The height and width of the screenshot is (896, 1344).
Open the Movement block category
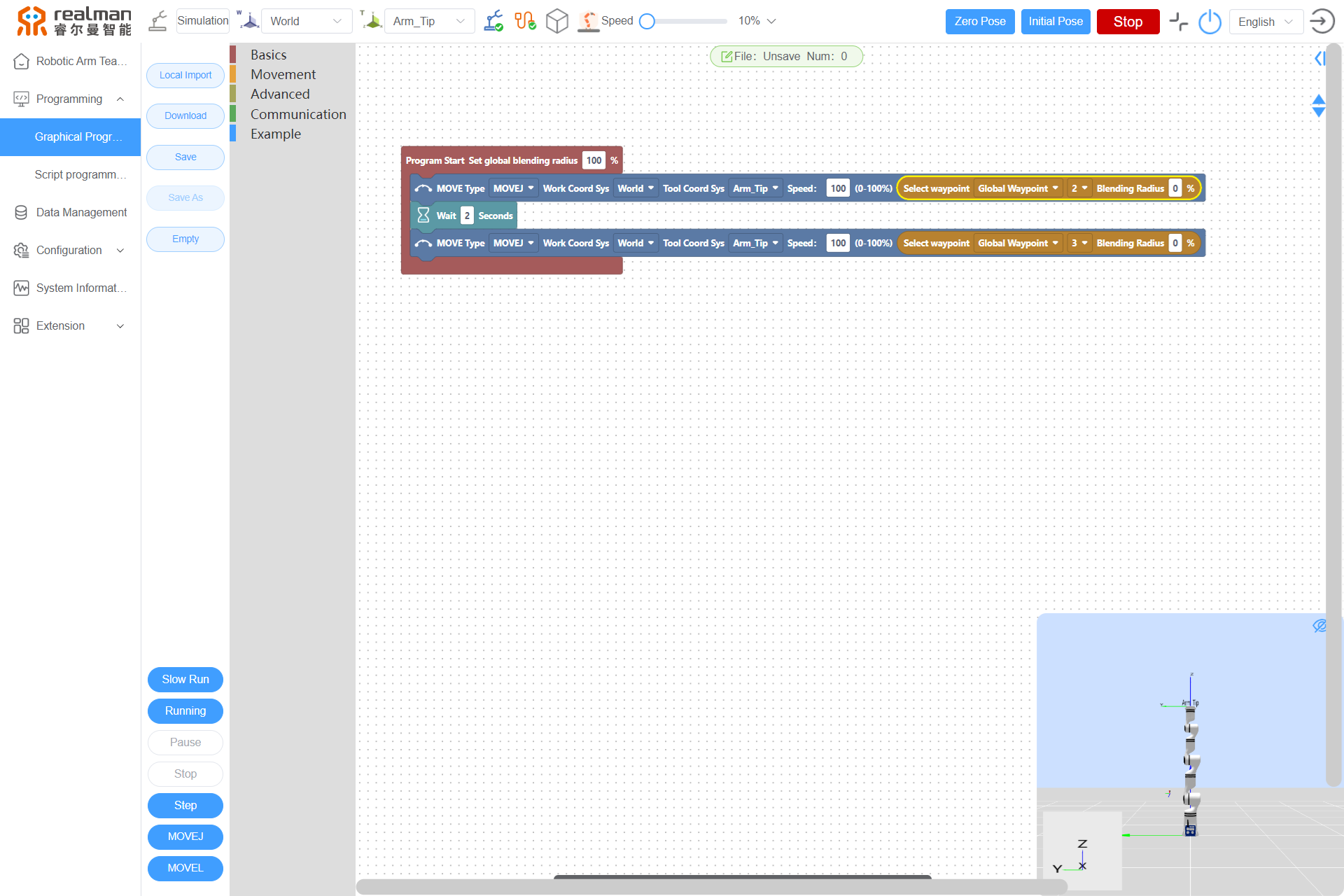coord(283,74)
